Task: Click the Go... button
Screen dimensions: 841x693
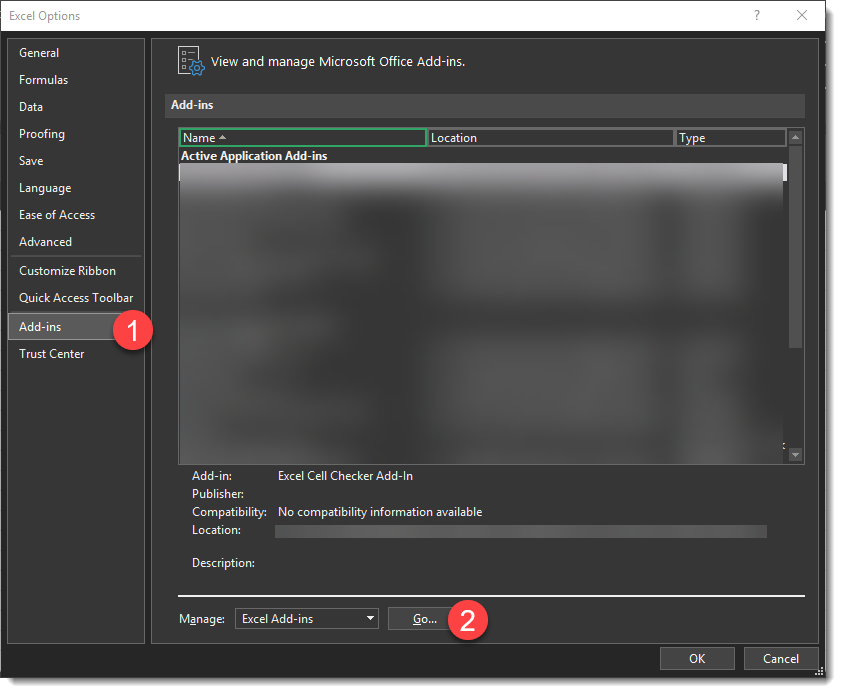Action: pos(424,619)
